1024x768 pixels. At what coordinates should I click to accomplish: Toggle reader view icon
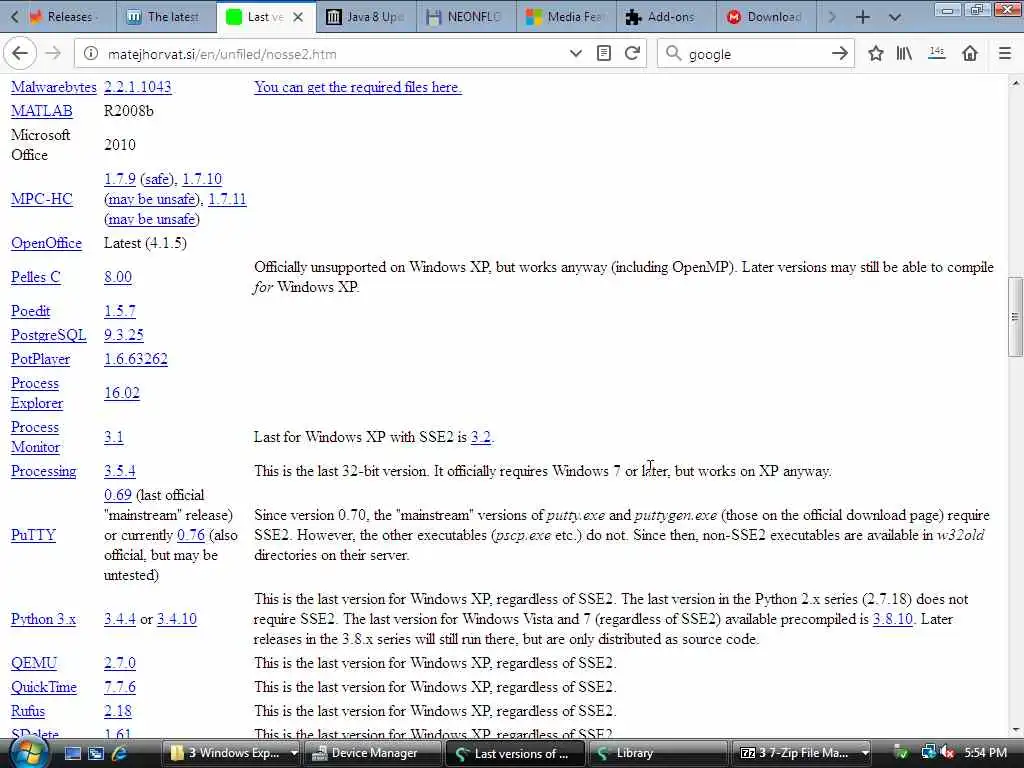(x=604, y=54)
